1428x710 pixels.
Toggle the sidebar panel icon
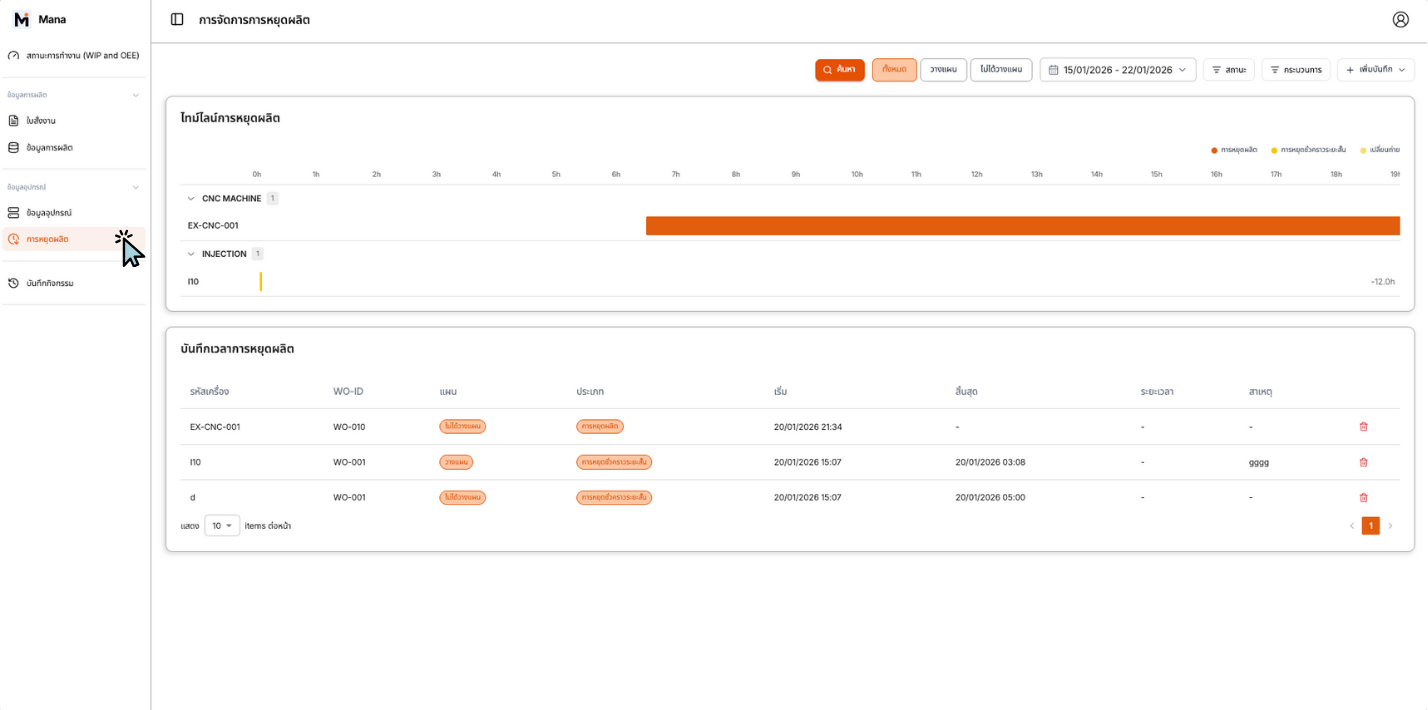coord(177,19)
